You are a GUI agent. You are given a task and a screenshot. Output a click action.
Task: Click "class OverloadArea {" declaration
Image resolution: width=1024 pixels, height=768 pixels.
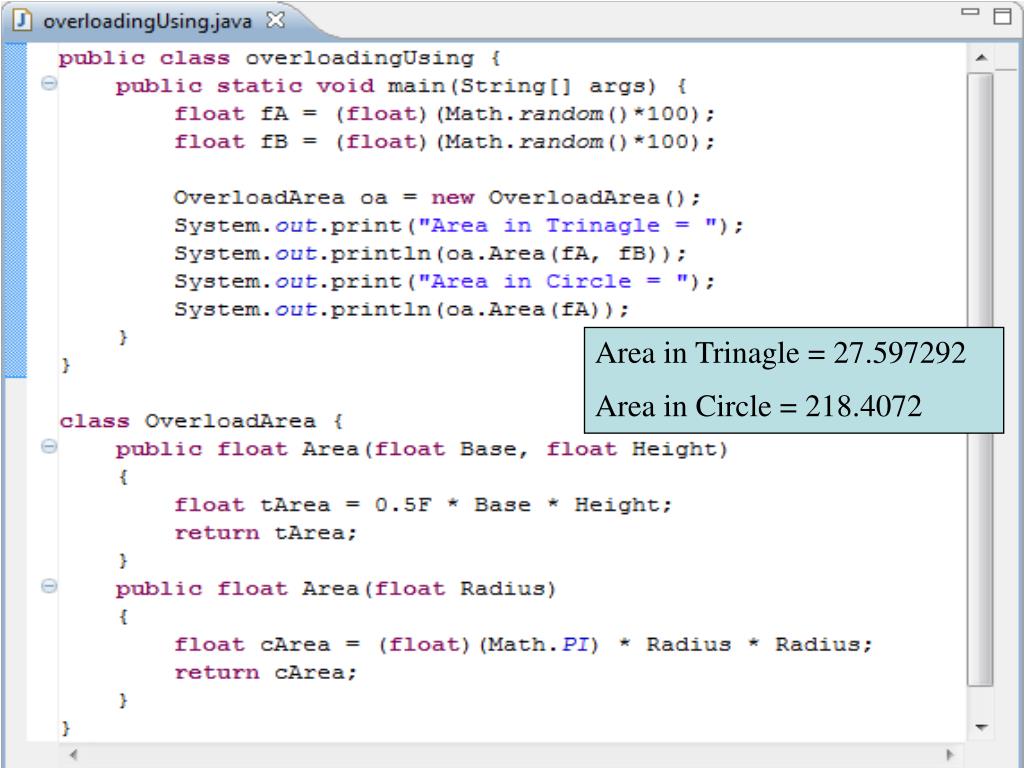pyautogui.click(x=201, y=421)
